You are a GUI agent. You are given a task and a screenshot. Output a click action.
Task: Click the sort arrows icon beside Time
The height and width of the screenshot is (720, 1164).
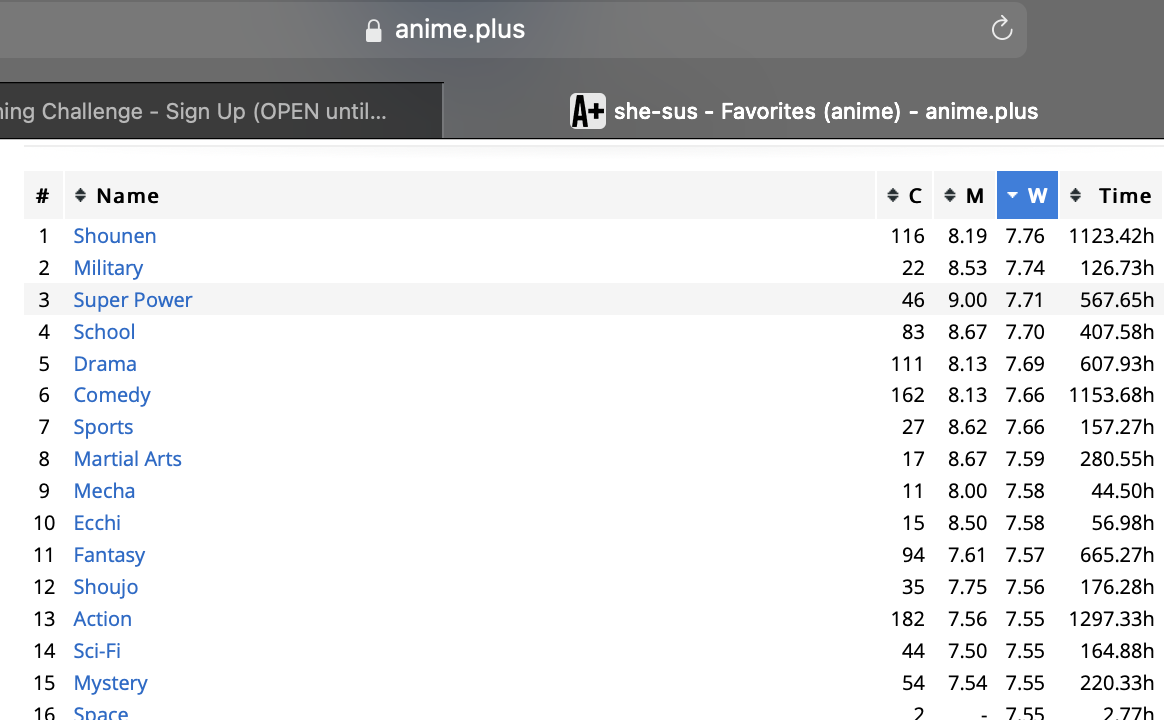pyautogui.click(x=1075, y=195)
